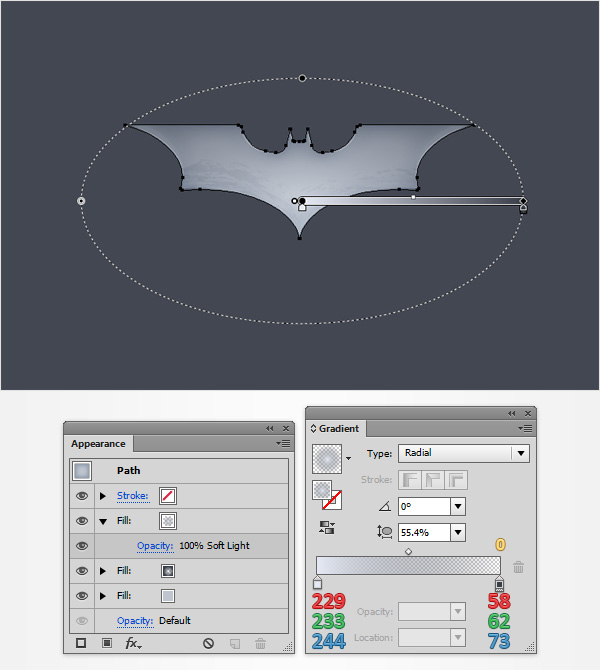Toggle visibility of the third Fill row

click(x=82, y=596)
